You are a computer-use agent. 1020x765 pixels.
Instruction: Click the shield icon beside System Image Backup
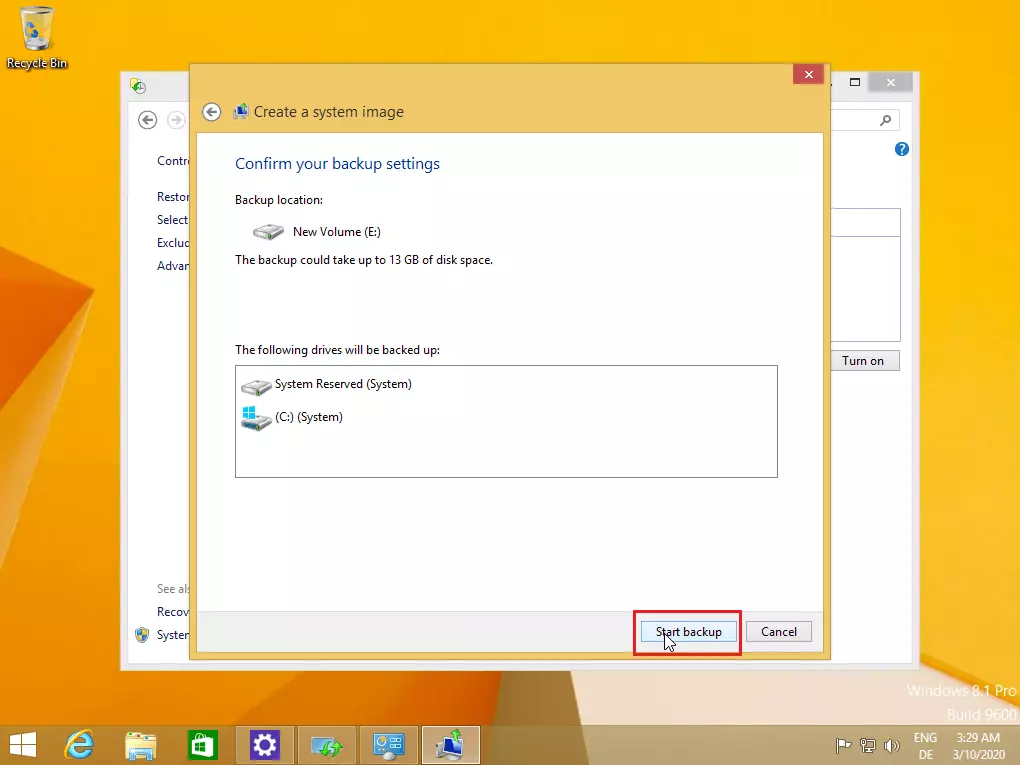[x=142, y=635]
